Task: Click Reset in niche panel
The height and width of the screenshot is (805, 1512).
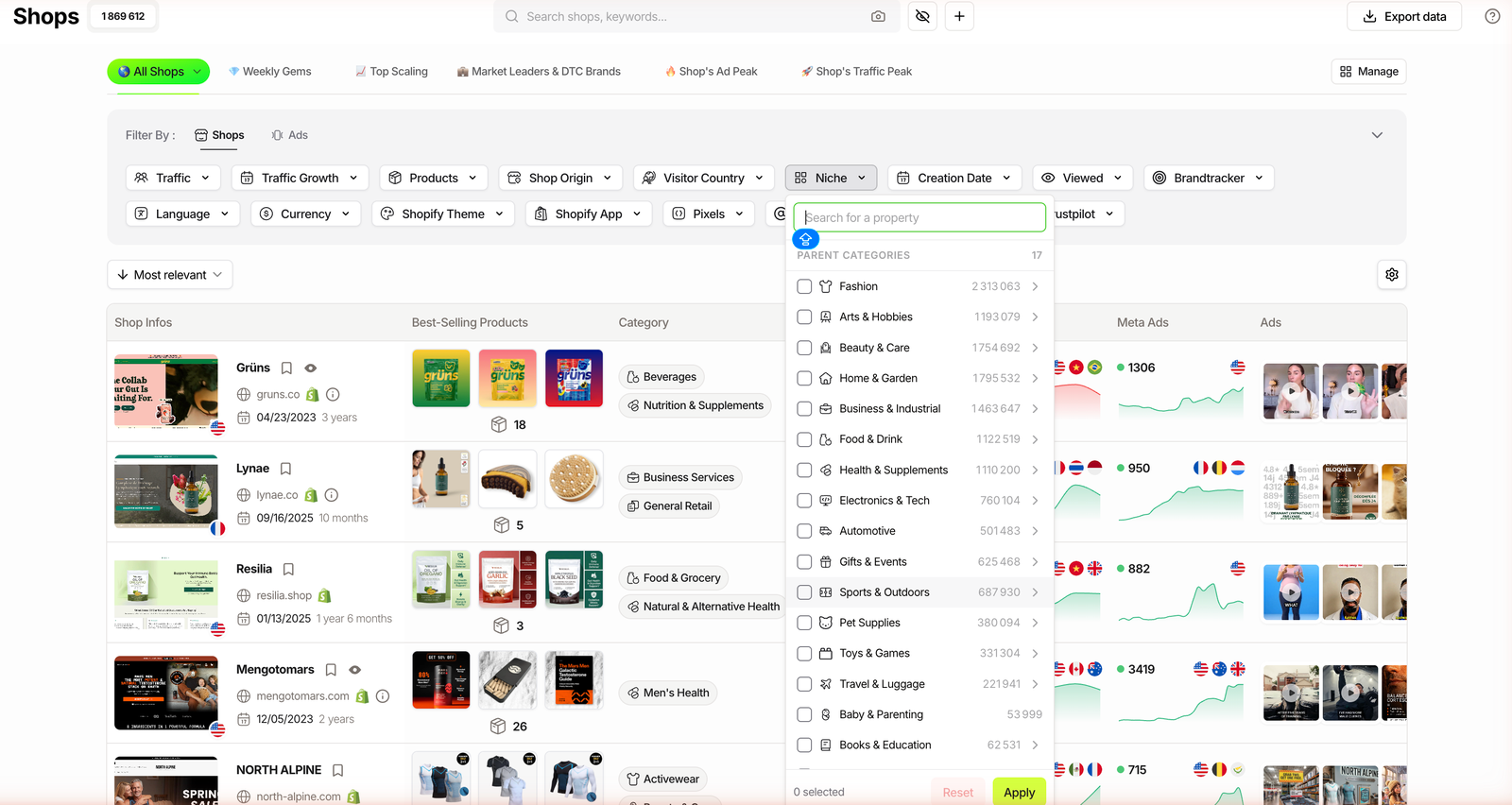Action: point(957,792)
